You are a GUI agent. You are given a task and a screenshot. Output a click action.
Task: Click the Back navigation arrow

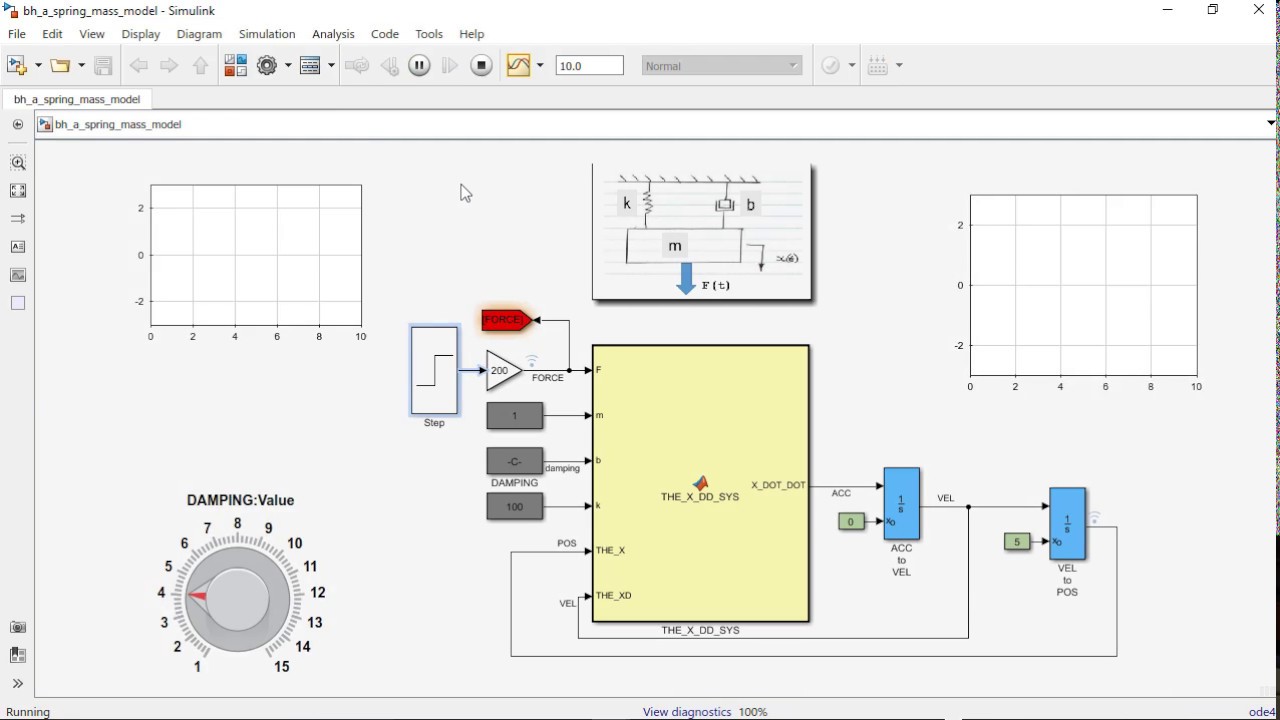pyautogui.click(x=138, y=66)
